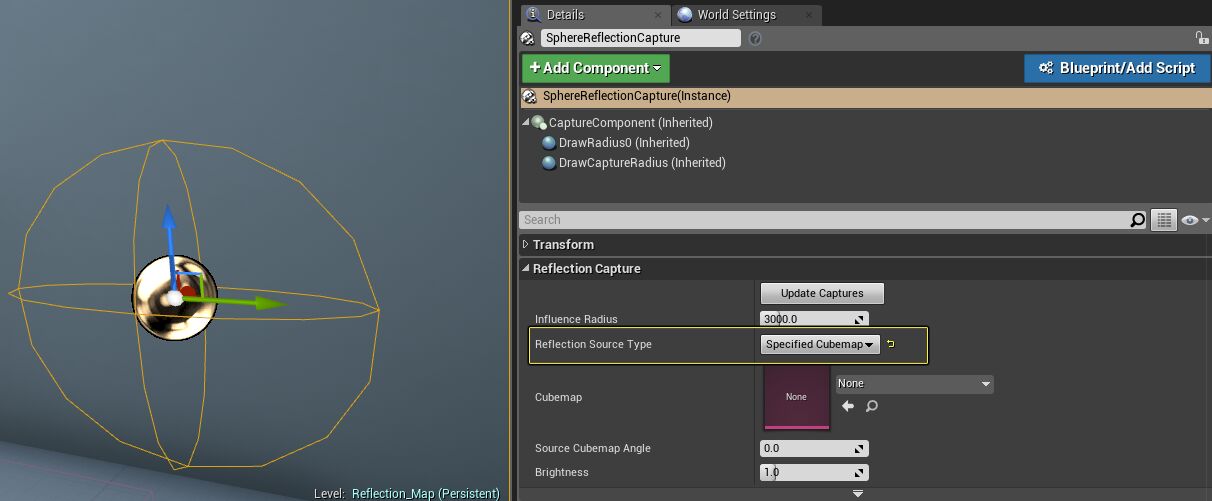Close the World Settings tab
Image resolution: width=1212 pixels, height=501 pixels.
[809, 15]
